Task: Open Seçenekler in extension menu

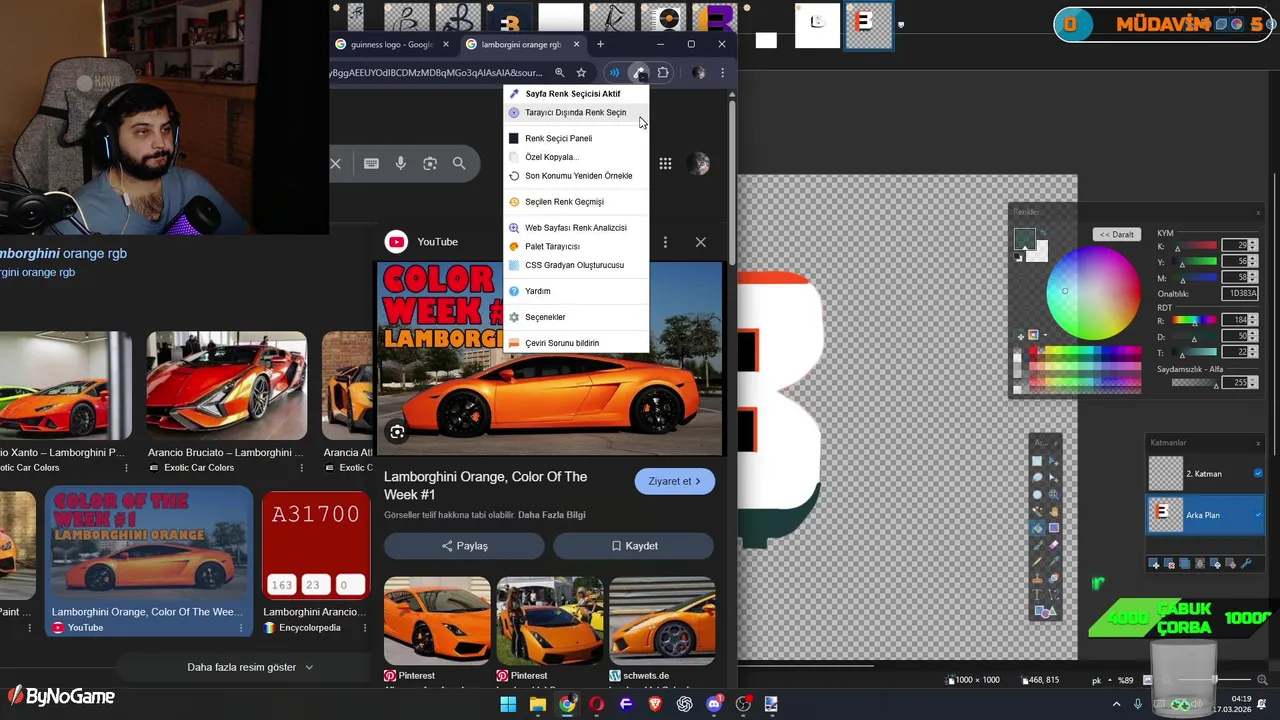Action: point(576,317)
